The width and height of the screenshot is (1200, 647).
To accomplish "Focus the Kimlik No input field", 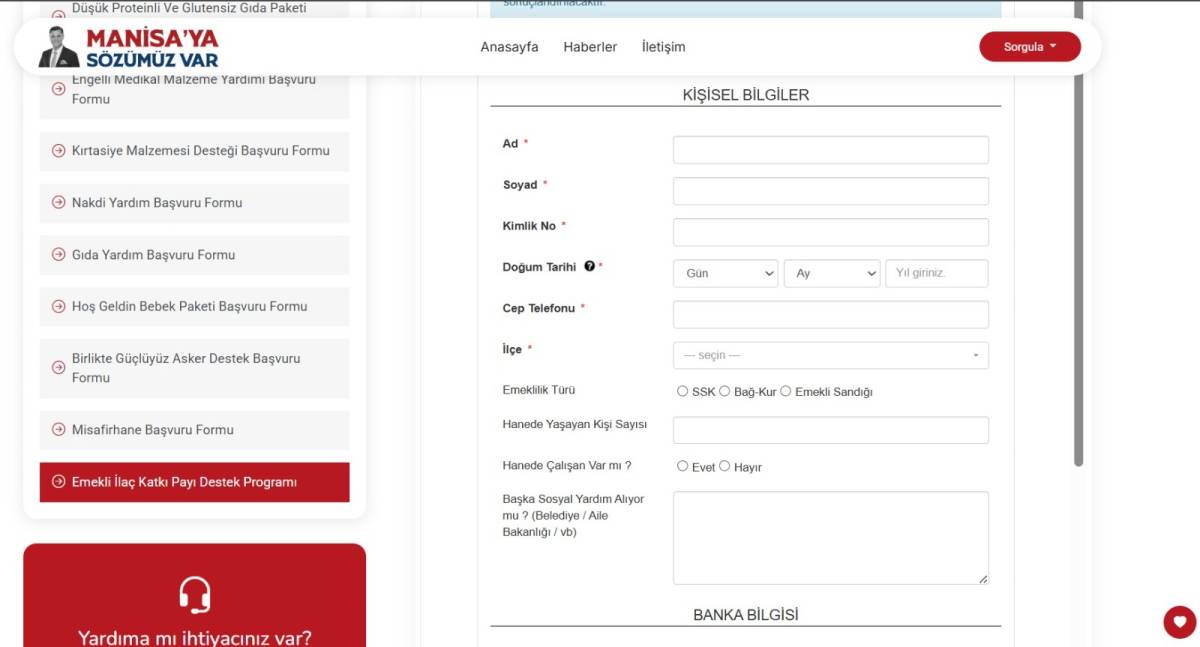I will point(830,232).
